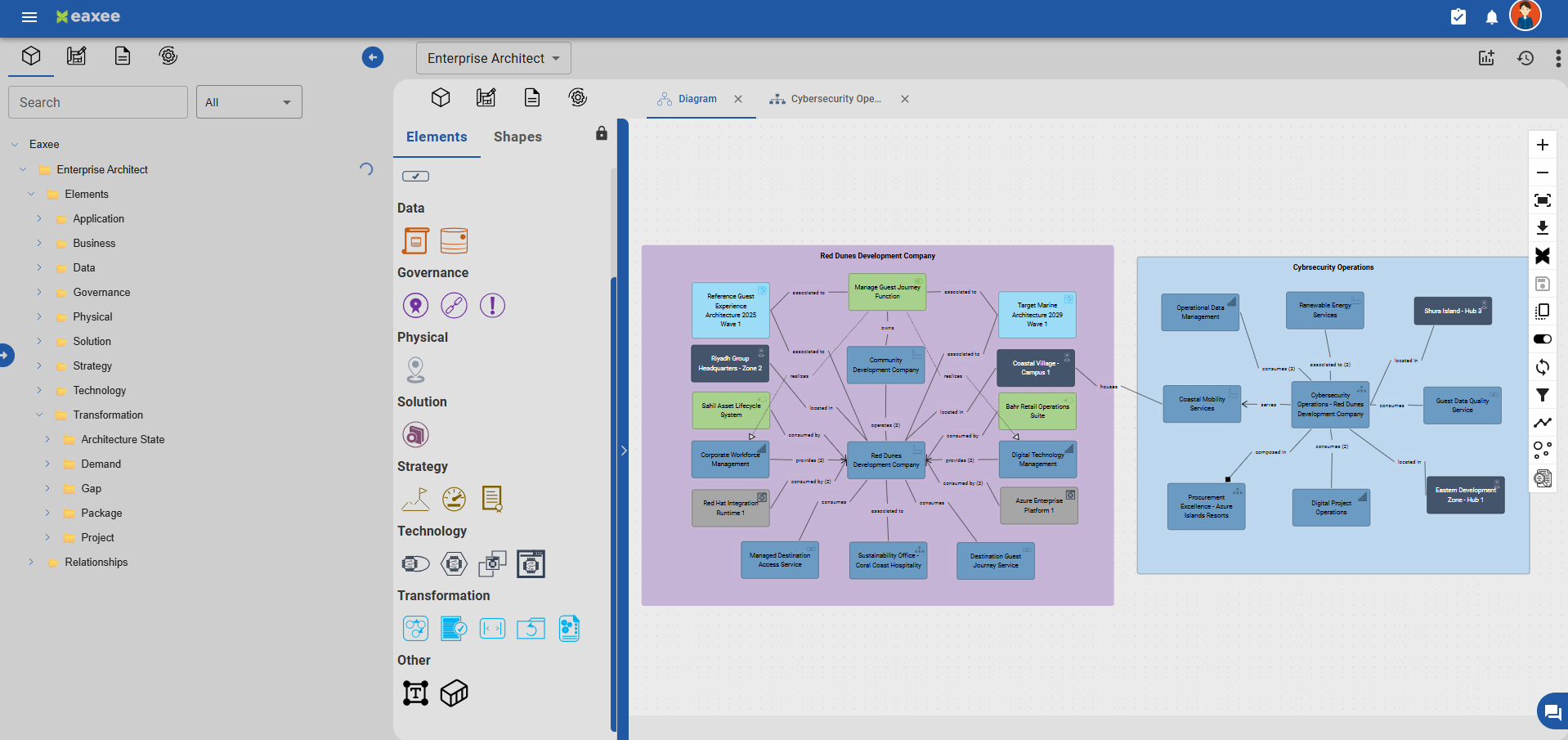Collapse the Eaxee root node

coord(15,145)
